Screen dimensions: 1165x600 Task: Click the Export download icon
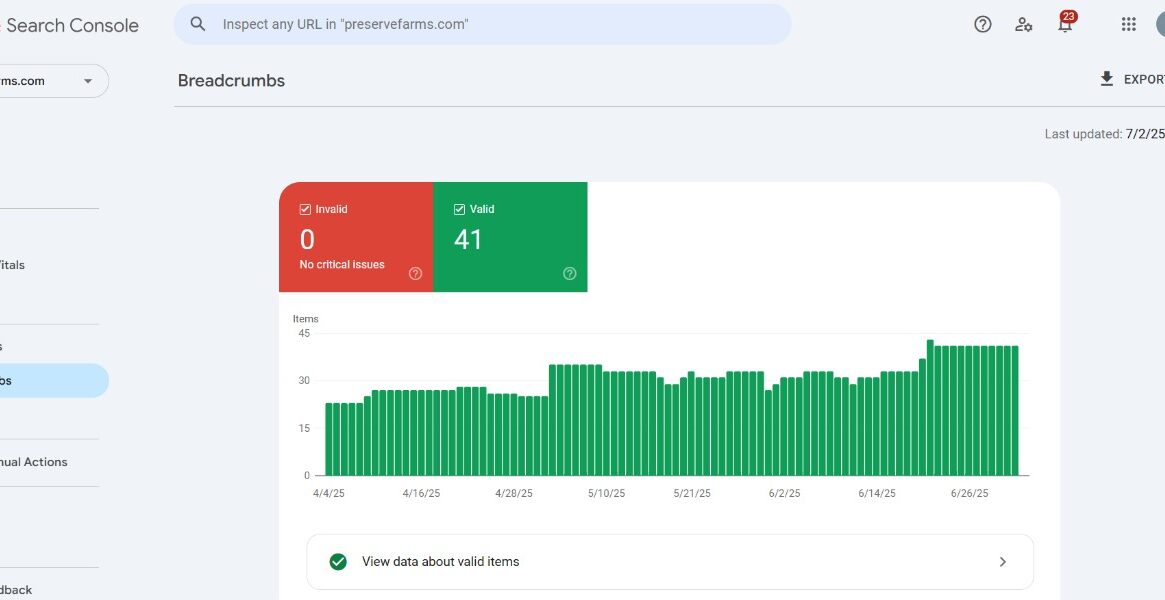coord(1106,79)
